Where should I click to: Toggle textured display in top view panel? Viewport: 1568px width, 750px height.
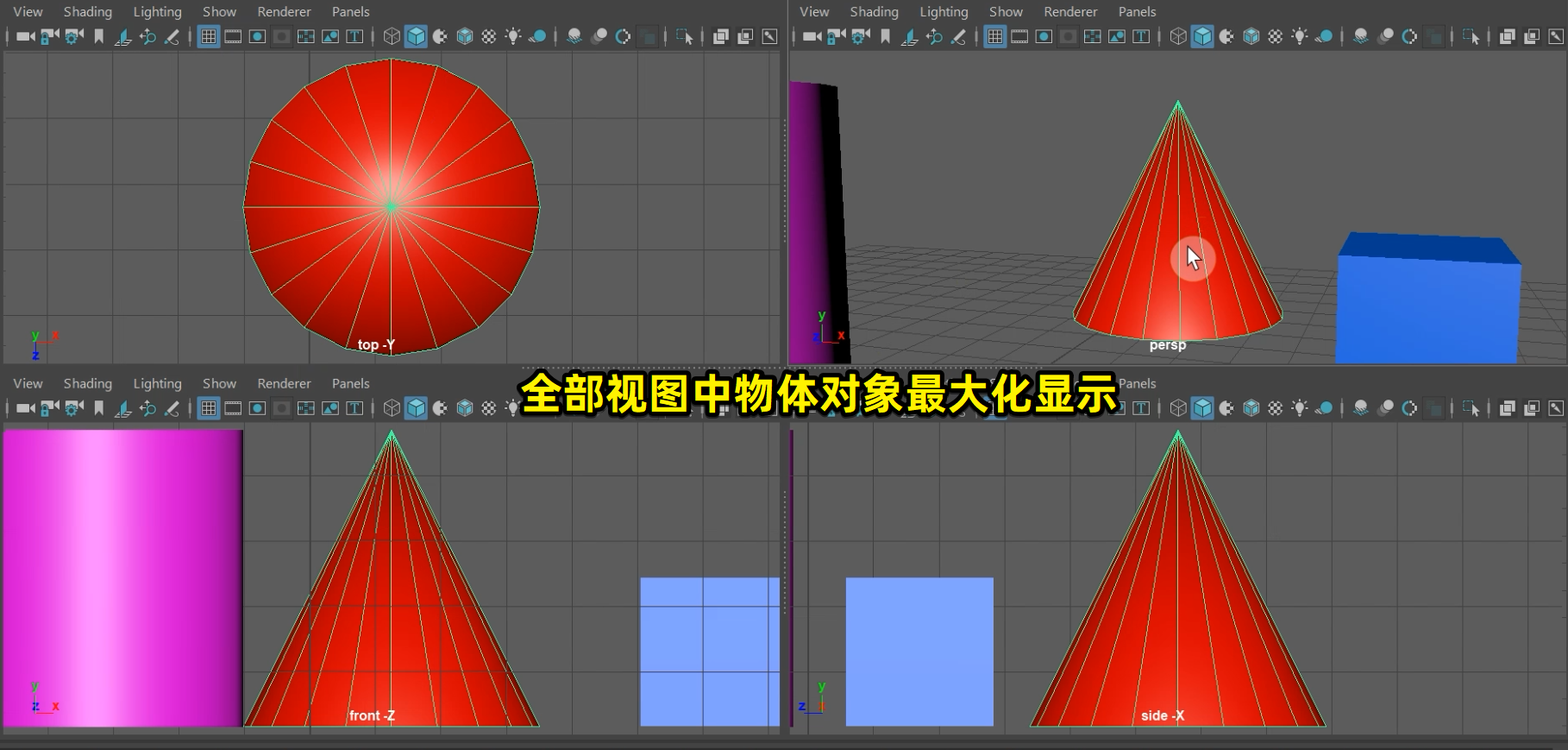pos(489,36)
